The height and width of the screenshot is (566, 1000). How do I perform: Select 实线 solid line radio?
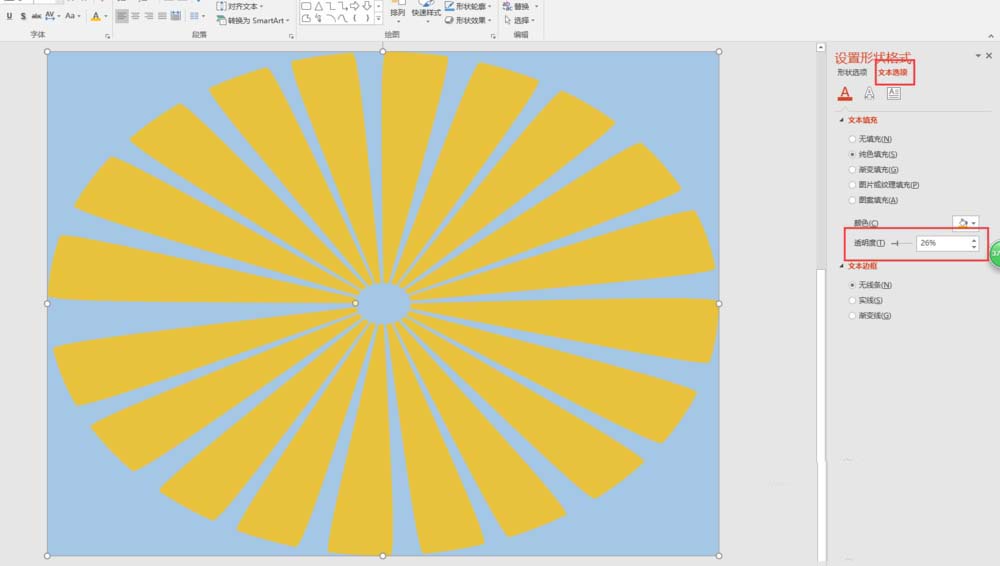coord(852,301)
